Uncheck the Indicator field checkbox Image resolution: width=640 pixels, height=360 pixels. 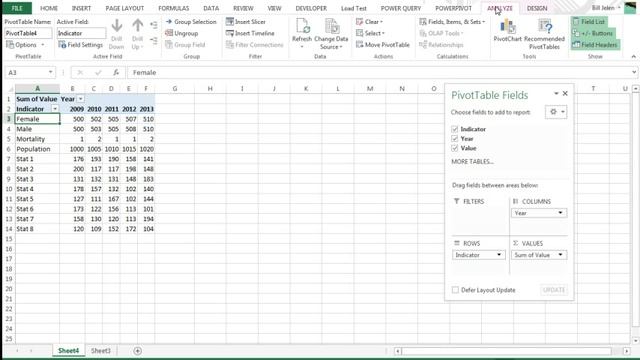455,129
